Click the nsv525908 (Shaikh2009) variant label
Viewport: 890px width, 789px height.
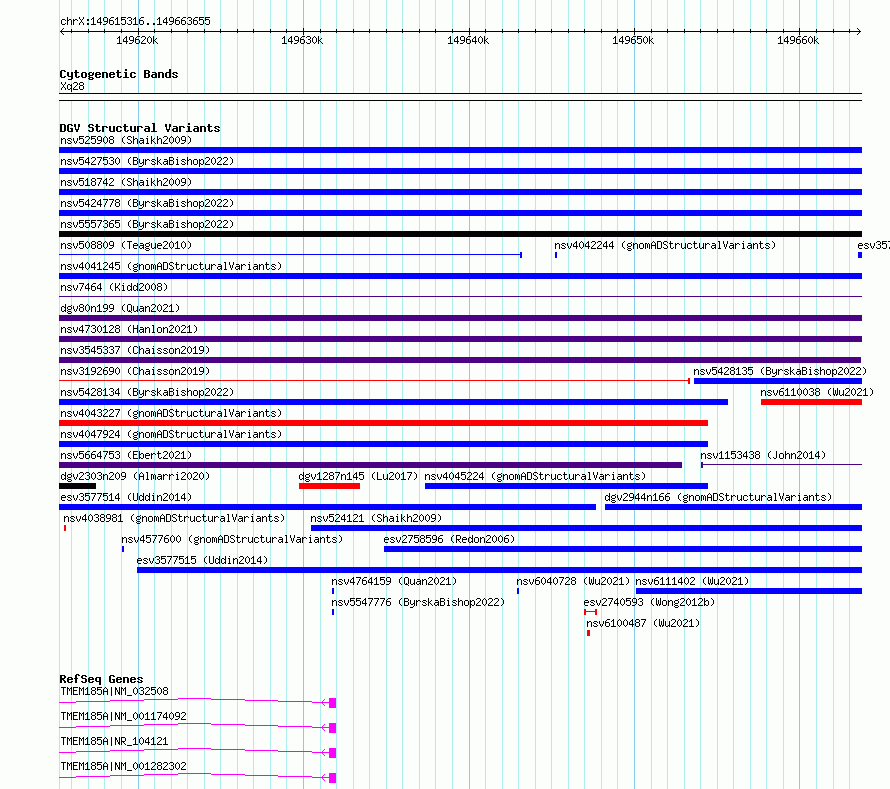click(126, 140)
